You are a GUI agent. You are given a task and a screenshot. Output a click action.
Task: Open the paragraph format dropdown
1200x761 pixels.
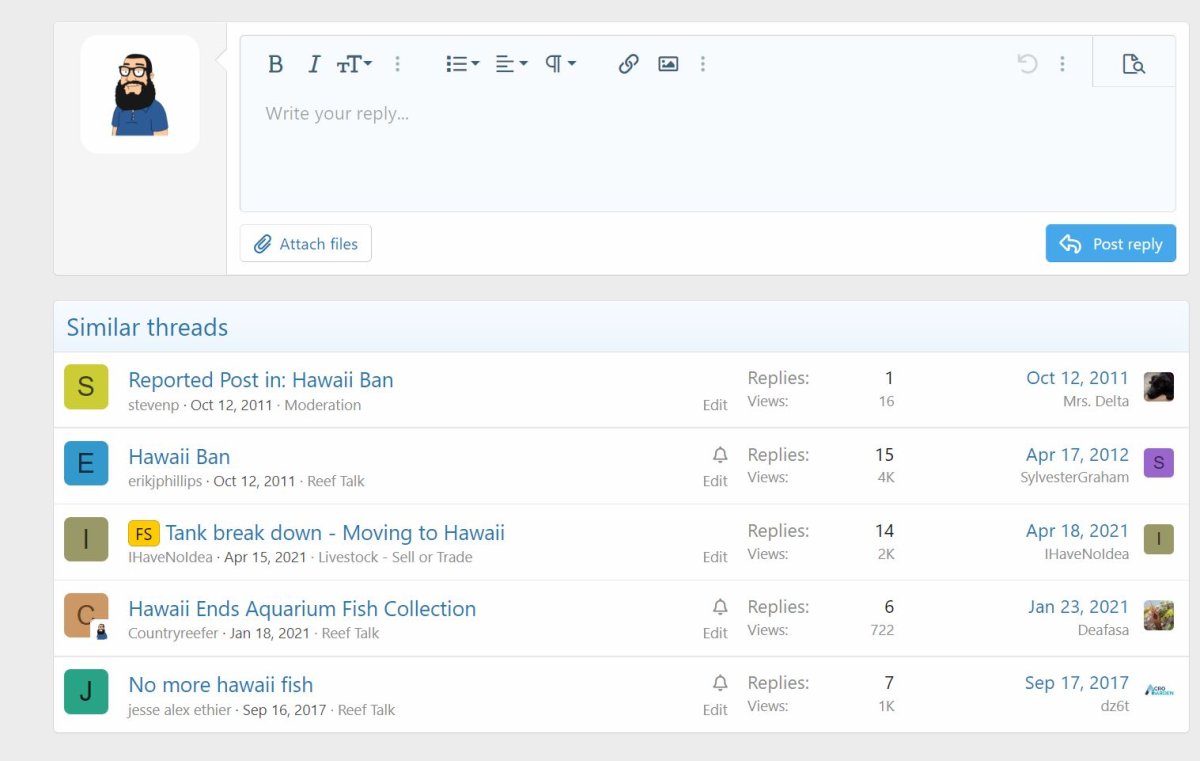click(x=560, y=64)
